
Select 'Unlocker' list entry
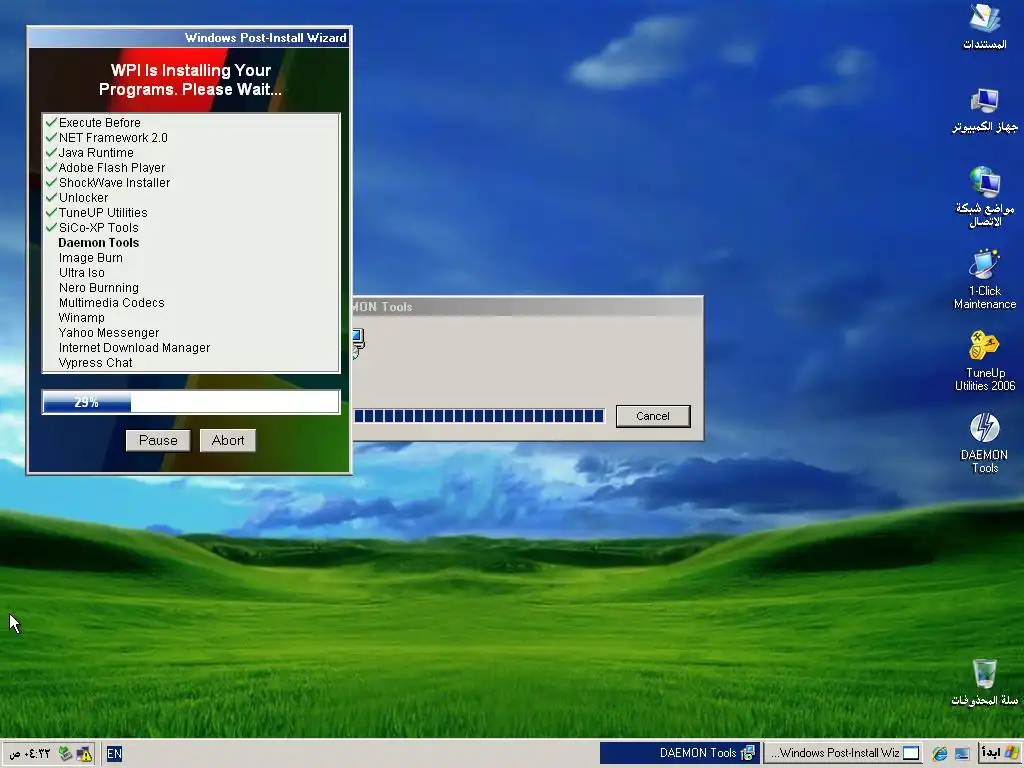click(x=84, y=197)
